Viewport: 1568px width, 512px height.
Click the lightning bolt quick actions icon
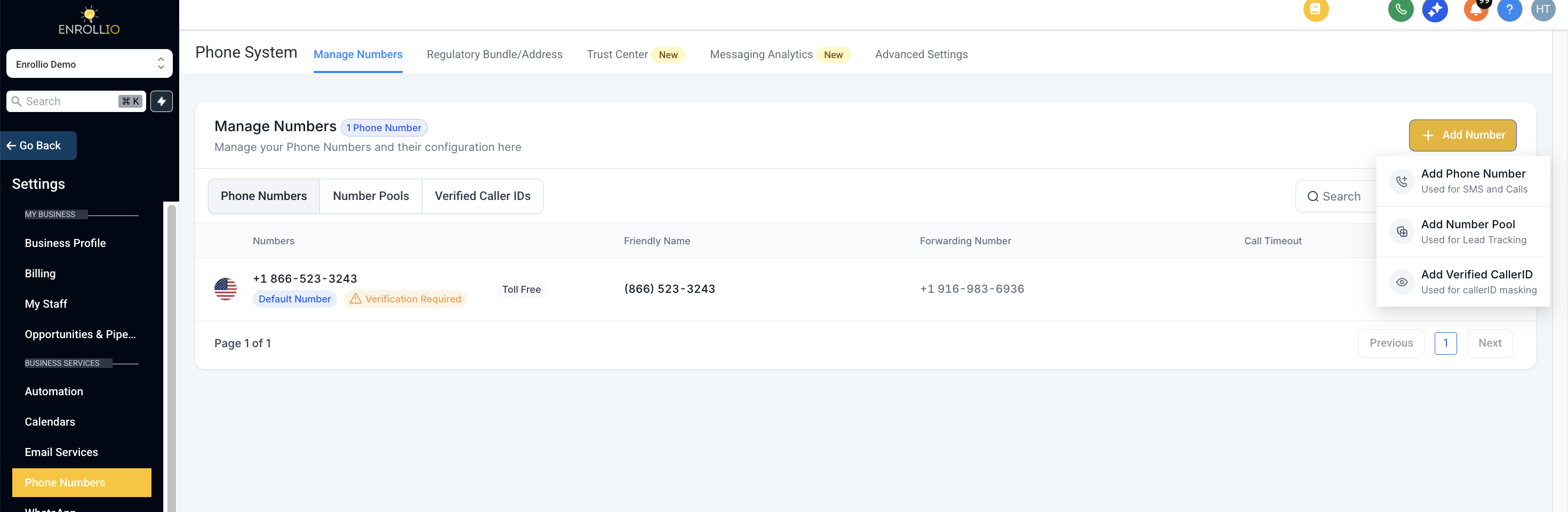click(161, 101)
